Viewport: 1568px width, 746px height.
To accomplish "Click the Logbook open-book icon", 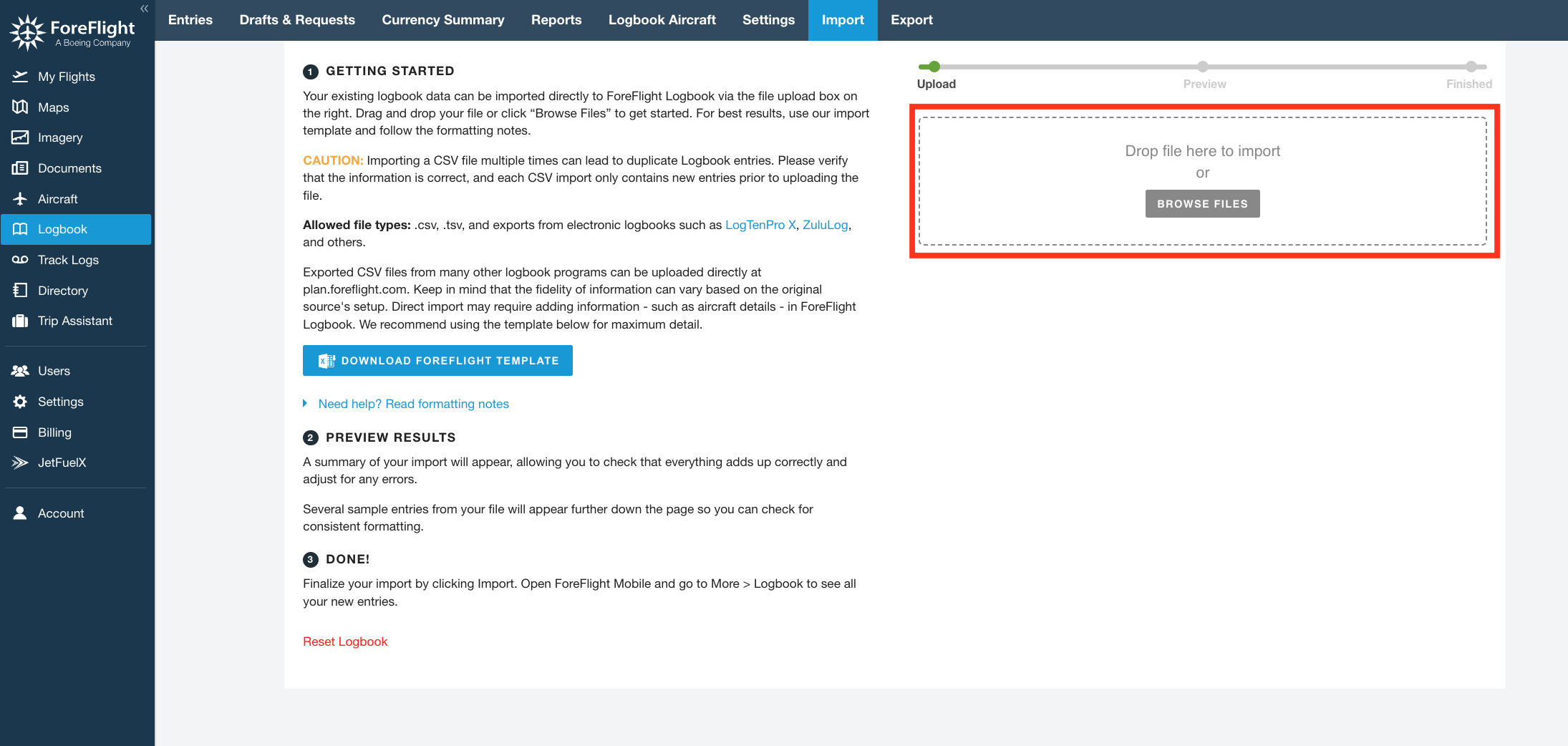I will pyautogui.click(x=20, y=229).
